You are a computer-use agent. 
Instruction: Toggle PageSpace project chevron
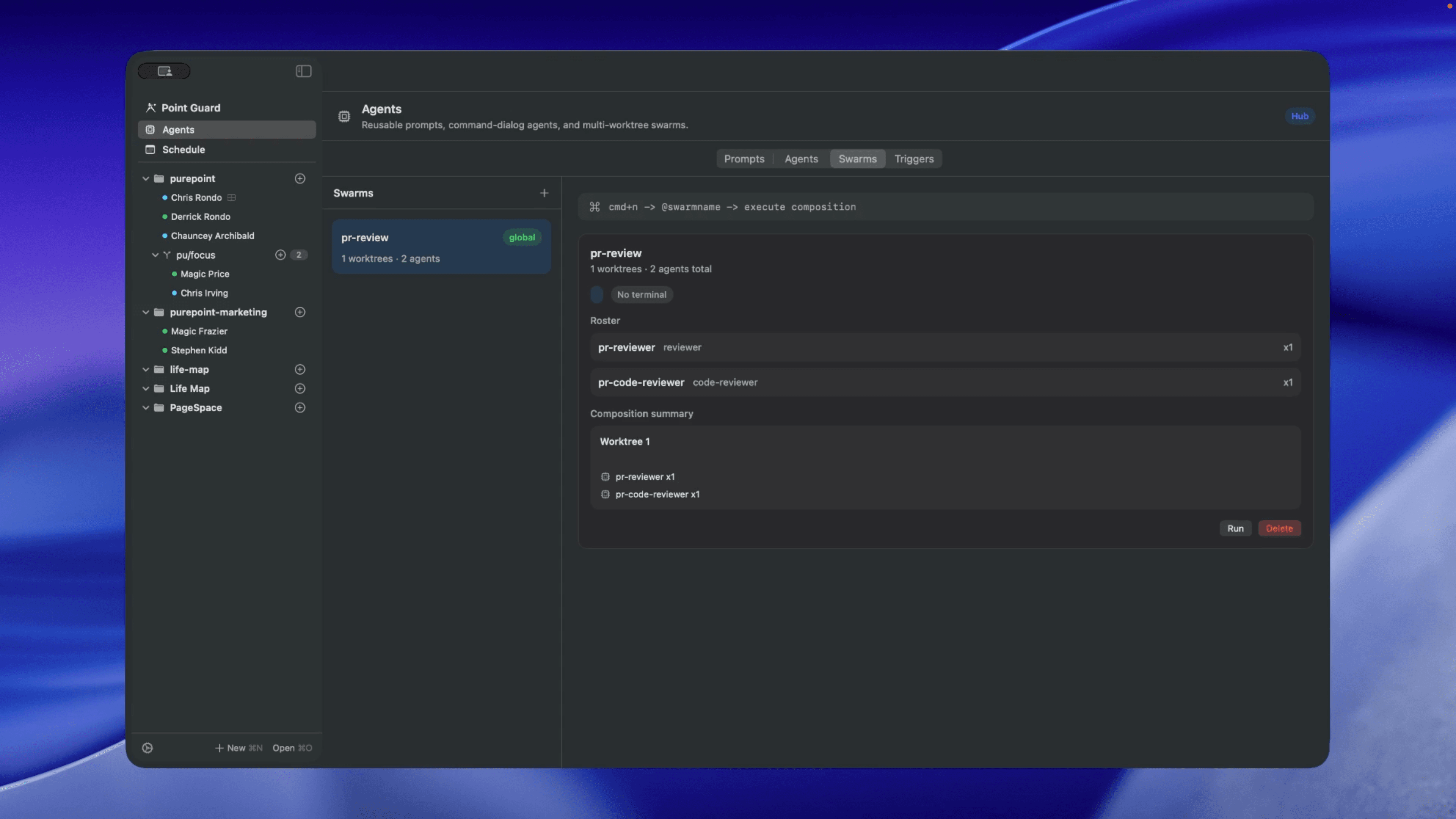click(x=146, y=408)
